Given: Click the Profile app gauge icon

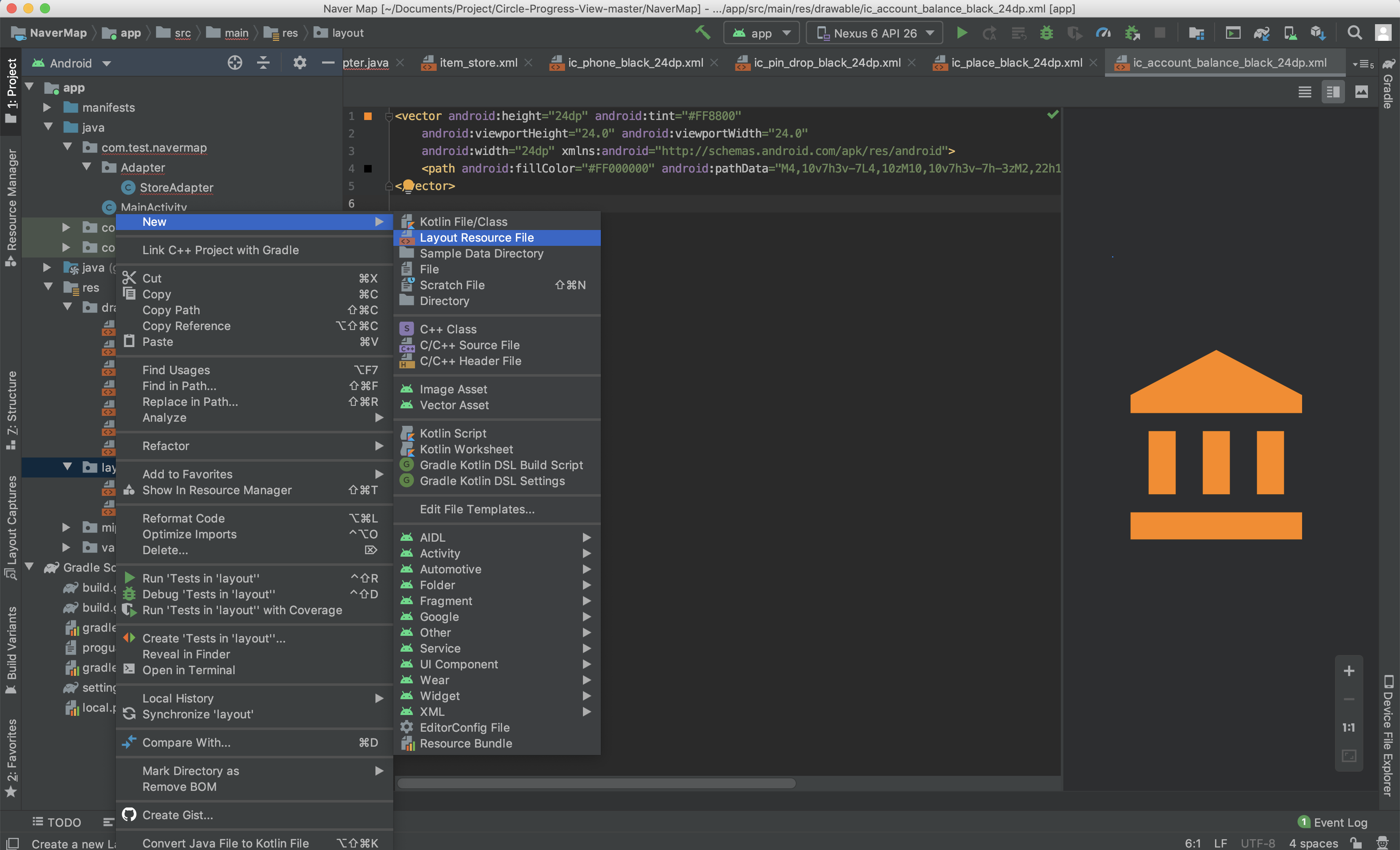Looking at the screenshot, I should click(1103, 33).
